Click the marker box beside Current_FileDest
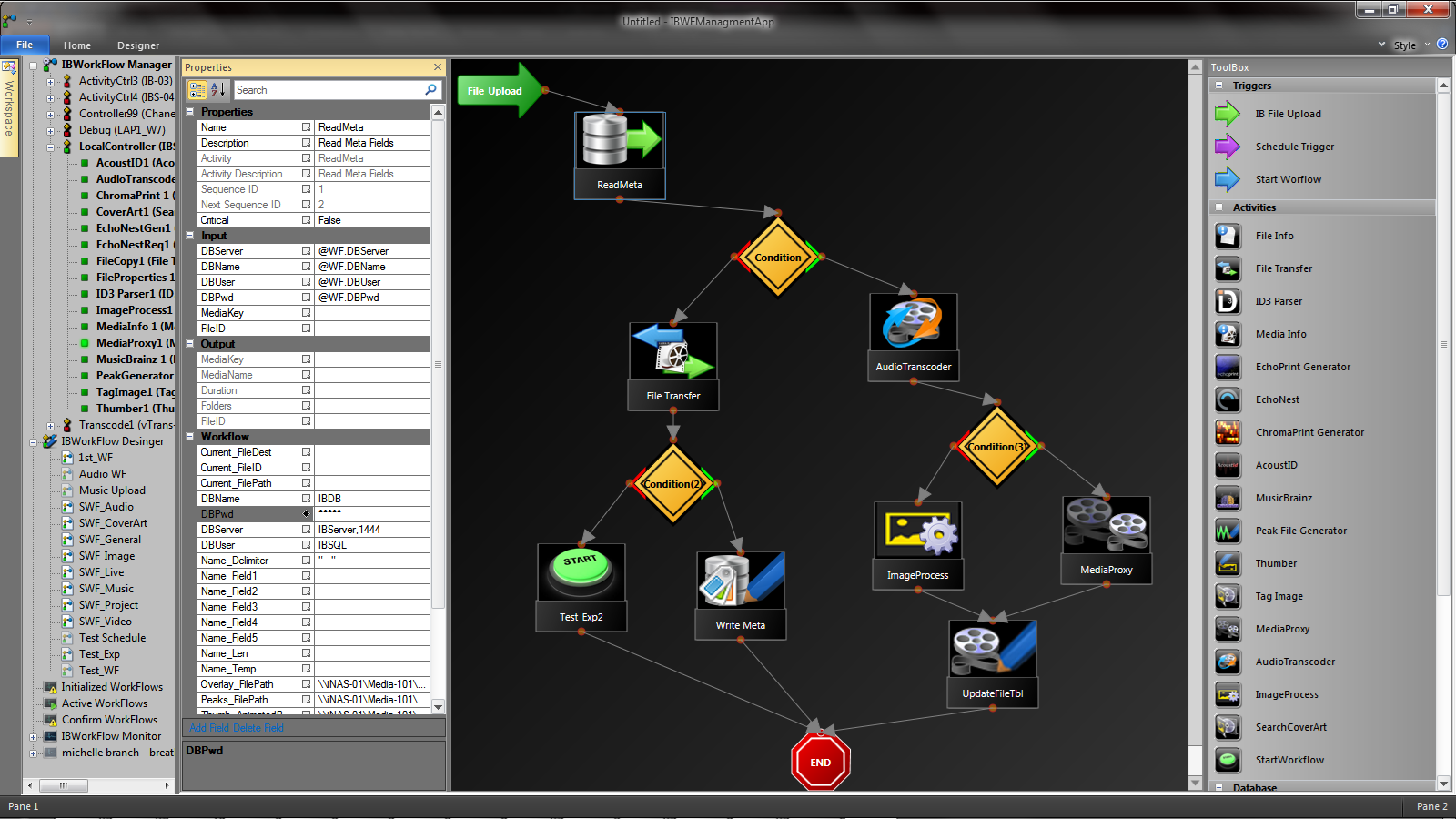The height and width of the screenshot is (819, 1456). pyautogui.click(x=307, y=452)
